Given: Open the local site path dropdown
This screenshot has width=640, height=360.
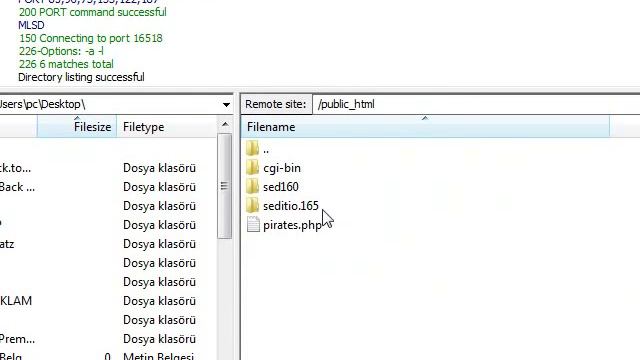Looking at the screenshot, I should pyautogui.click(x=226, y=105).
